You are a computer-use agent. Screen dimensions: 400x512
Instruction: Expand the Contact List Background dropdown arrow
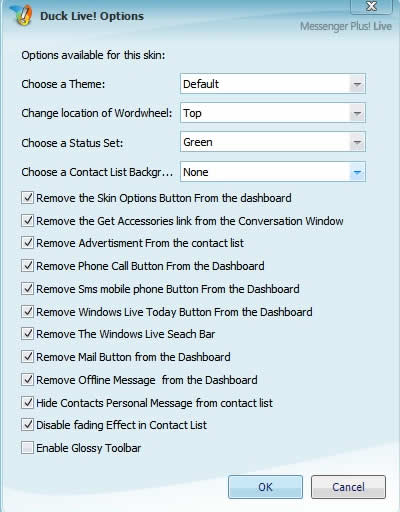(357, 172)
